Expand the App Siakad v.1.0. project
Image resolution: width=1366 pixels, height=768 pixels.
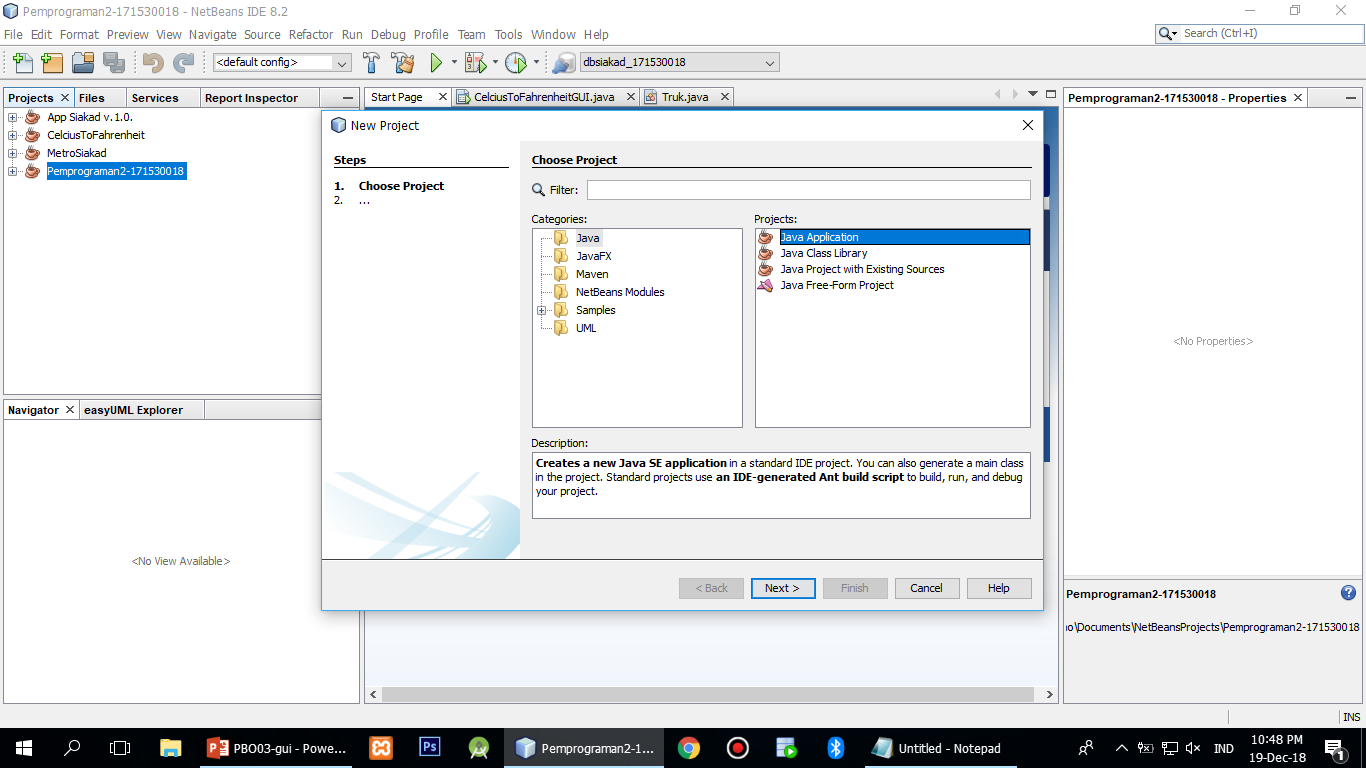[x=13, y=117]
